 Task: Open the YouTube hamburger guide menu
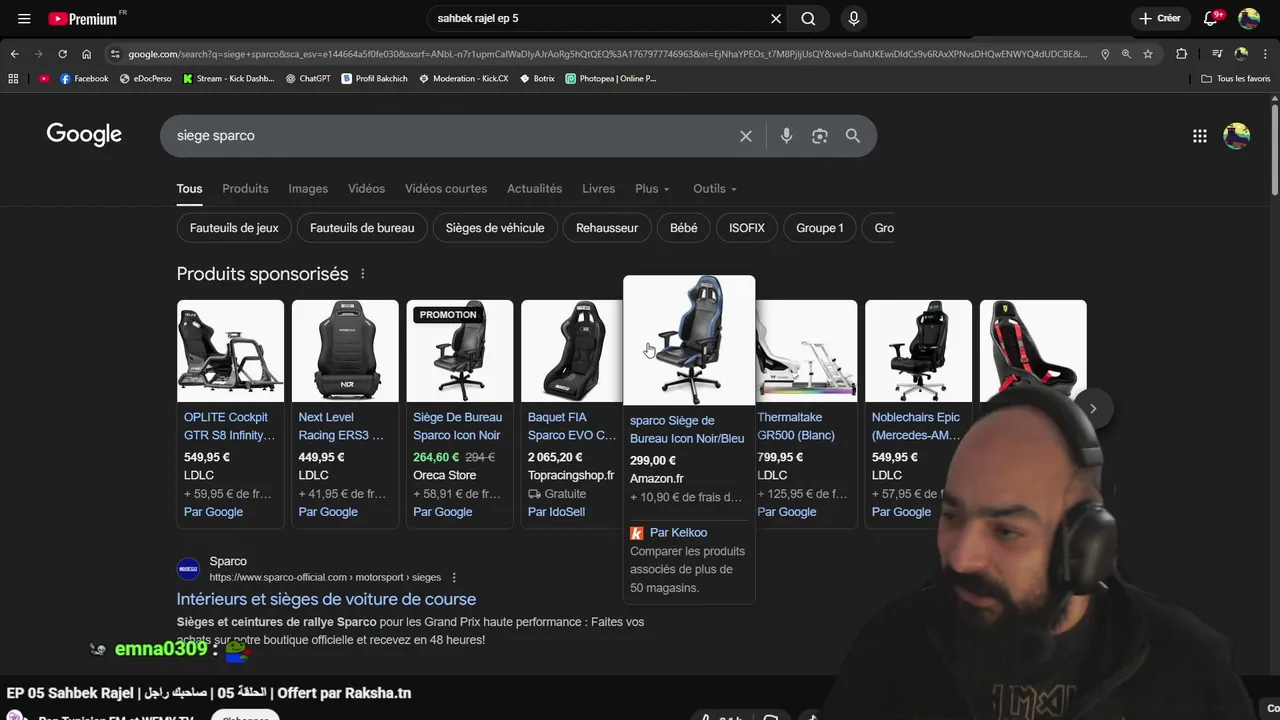24,18
